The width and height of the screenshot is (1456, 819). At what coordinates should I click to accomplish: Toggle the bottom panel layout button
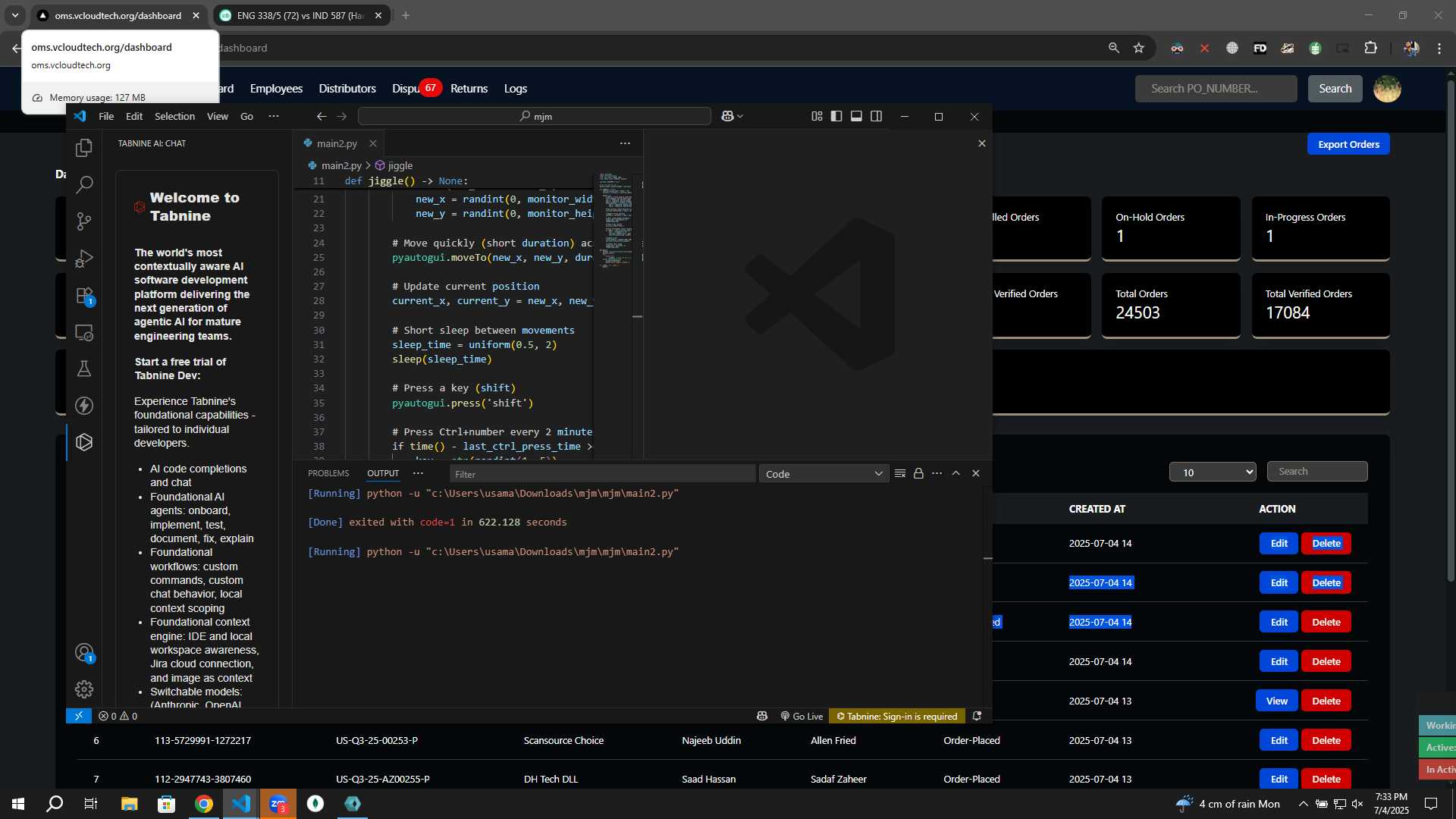coord(856,116)
